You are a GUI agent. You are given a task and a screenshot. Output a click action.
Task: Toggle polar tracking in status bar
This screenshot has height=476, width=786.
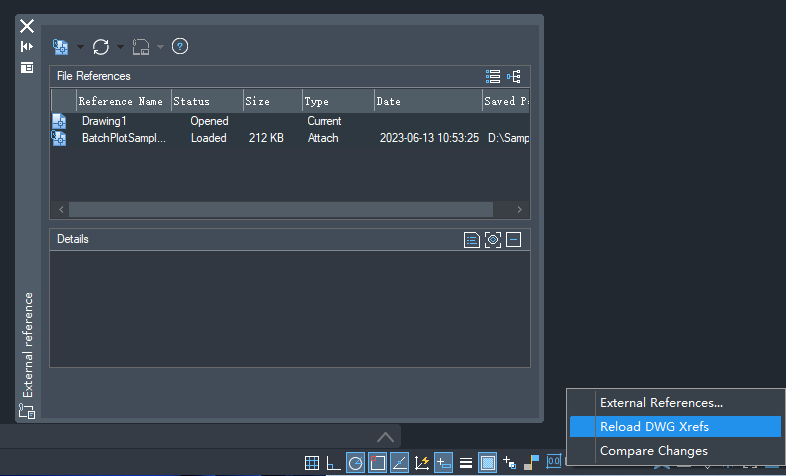point(355,462)
